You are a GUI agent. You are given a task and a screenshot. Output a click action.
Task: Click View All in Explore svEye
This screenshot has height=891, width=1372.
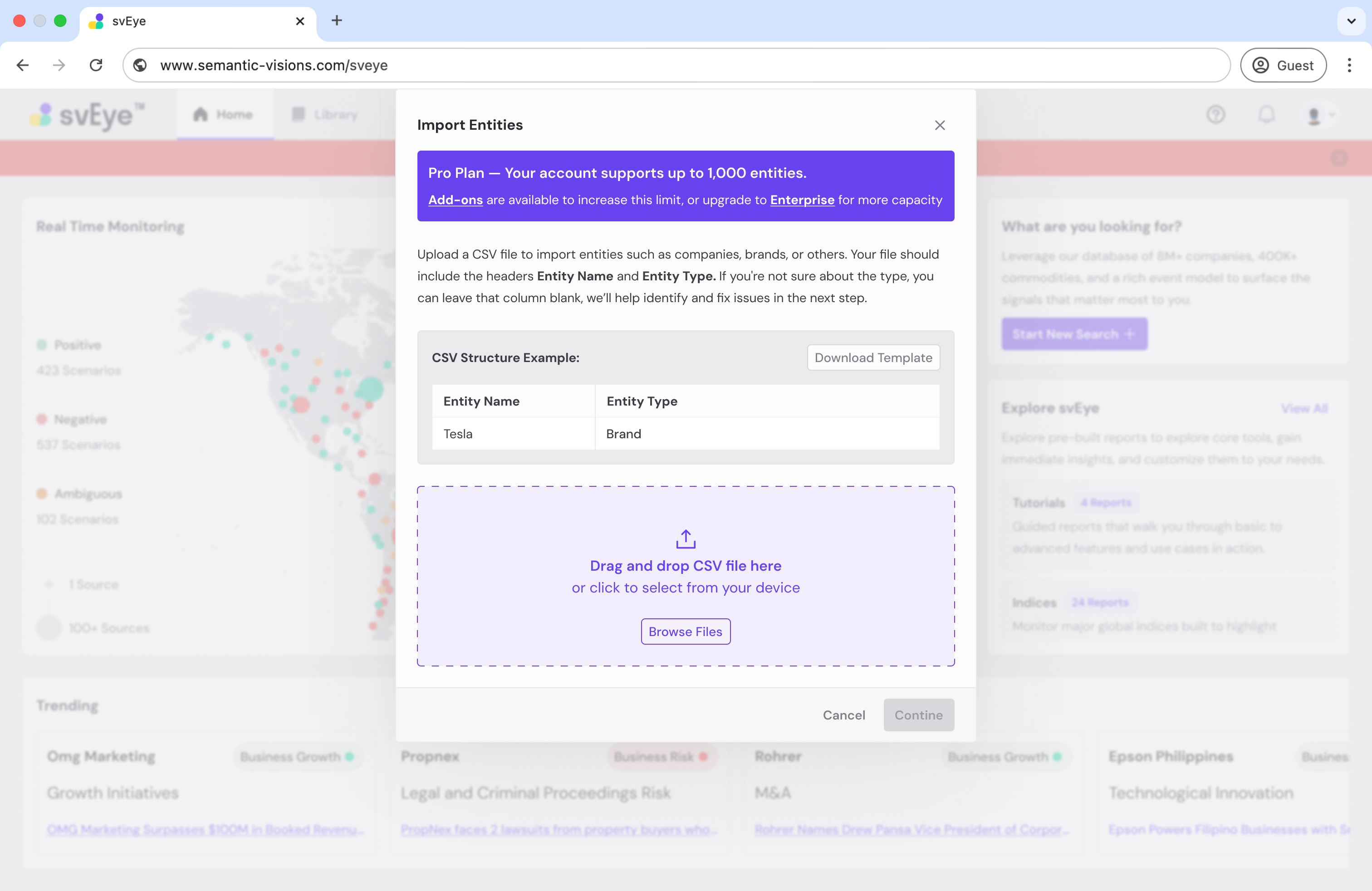(1304, 409)
